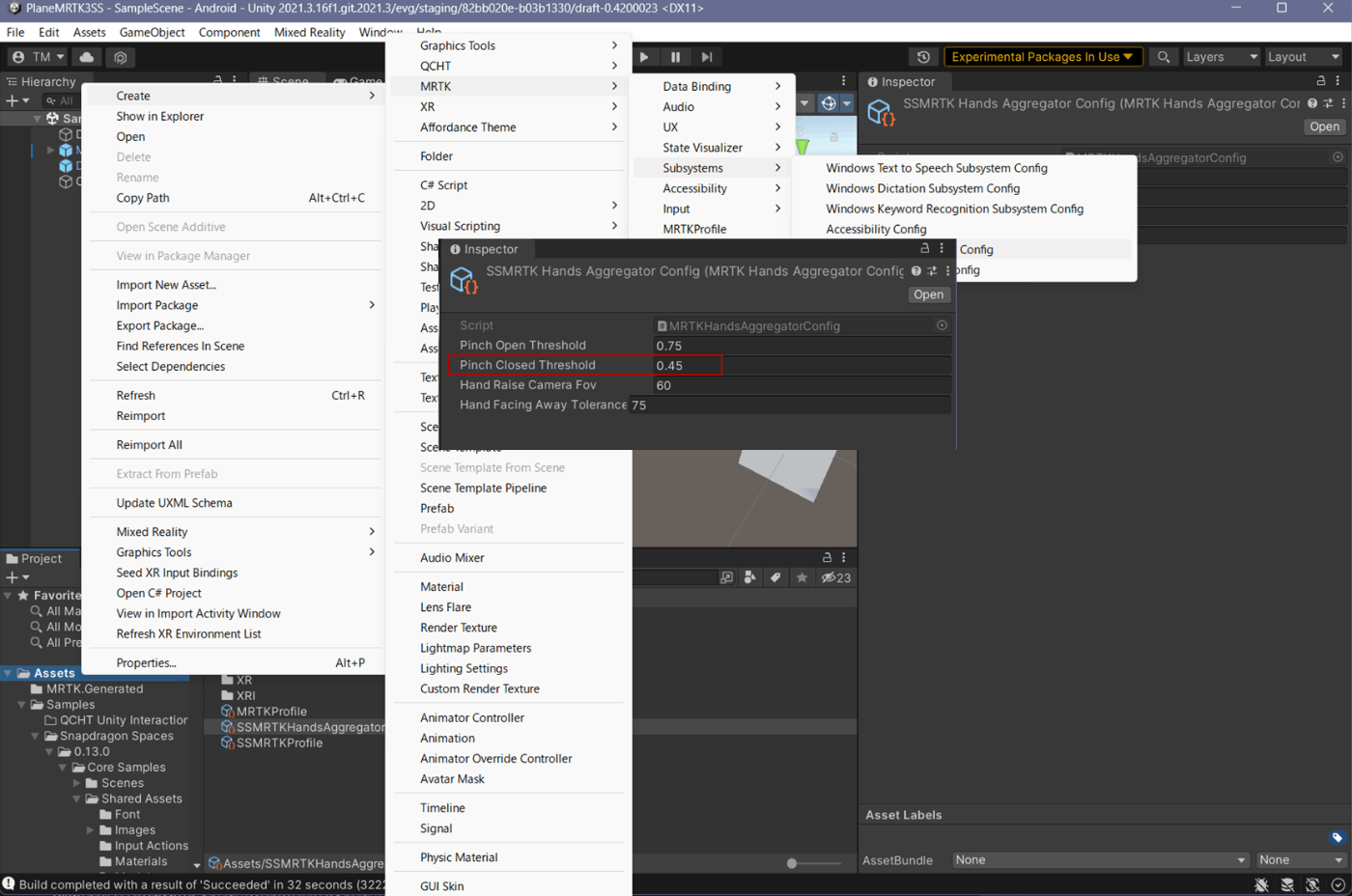
Task: Open the AssetBundle None dropdown
Action: point(1100,860)
